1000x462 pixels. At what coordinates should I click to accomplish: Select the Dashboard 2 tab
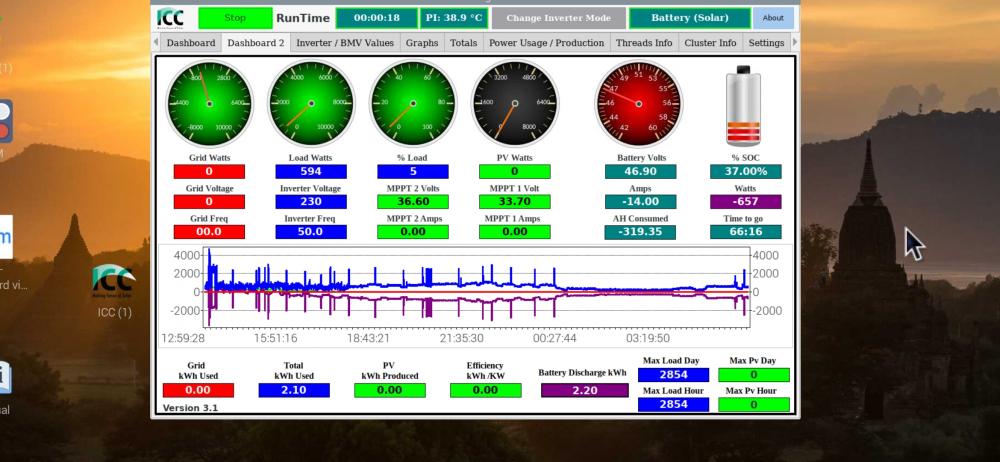pyautogui.click(x=256, y=43)
